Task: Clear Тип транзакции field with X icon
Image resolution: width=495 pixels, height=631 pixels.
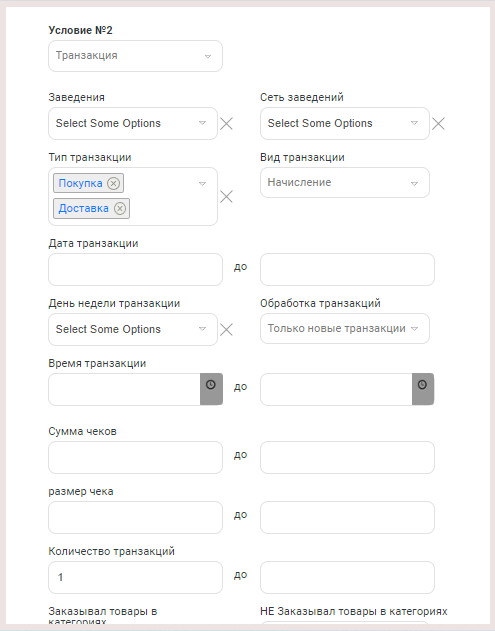Action: [x=227, y=197]
